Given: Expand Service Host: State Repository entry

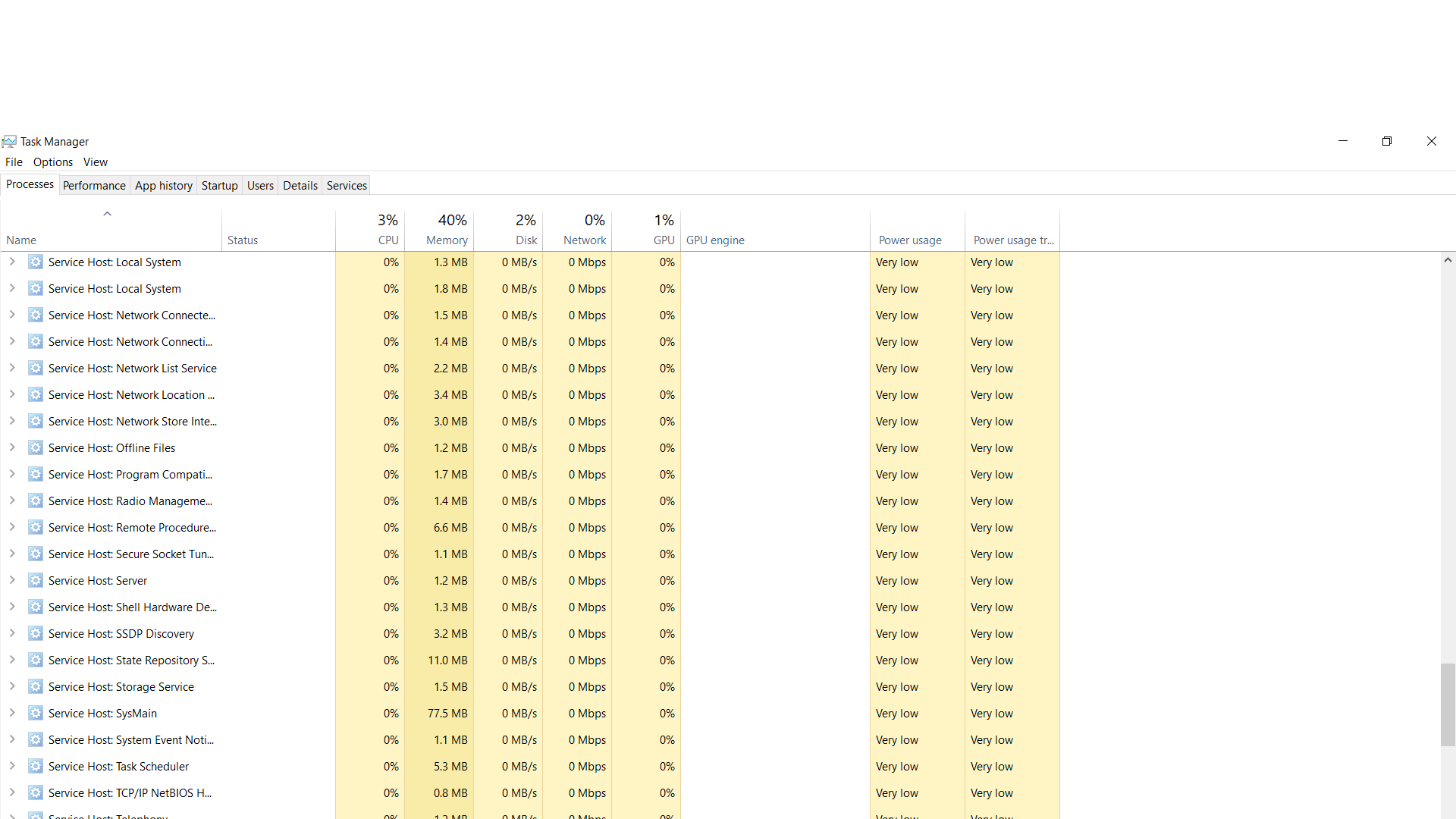Looking at the screenshot, I should 12,660.
